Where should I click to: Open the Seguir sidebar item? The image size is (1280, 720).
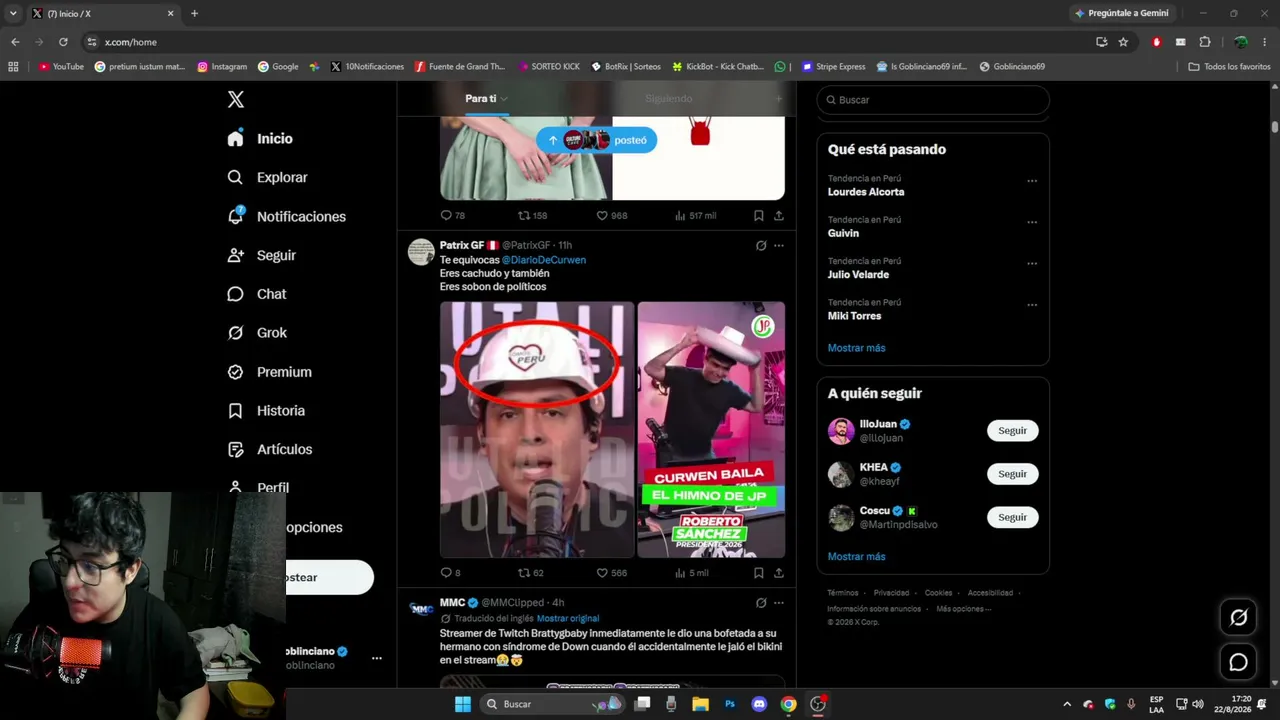click(261, 255)
